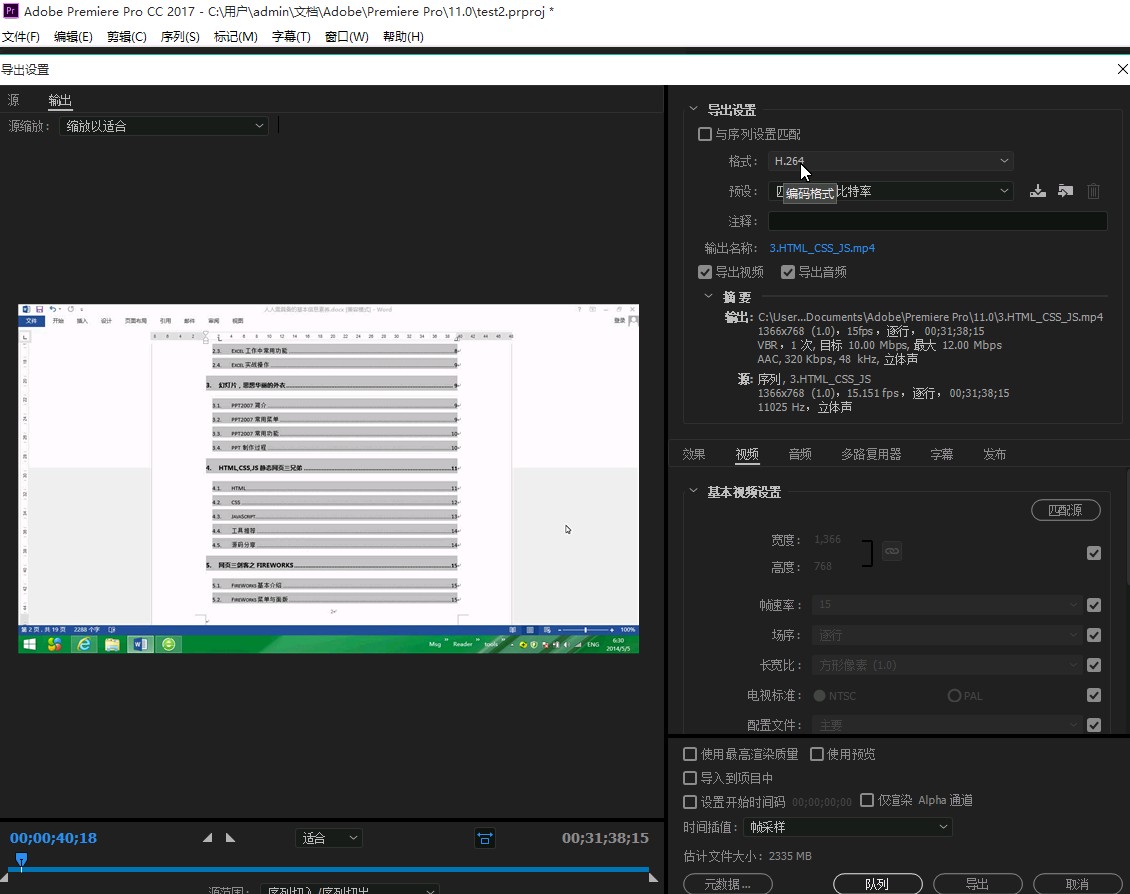This screenshot has width=1130, height=894.
Task: Click the set in point triangle
Action: tap(208, 838)
